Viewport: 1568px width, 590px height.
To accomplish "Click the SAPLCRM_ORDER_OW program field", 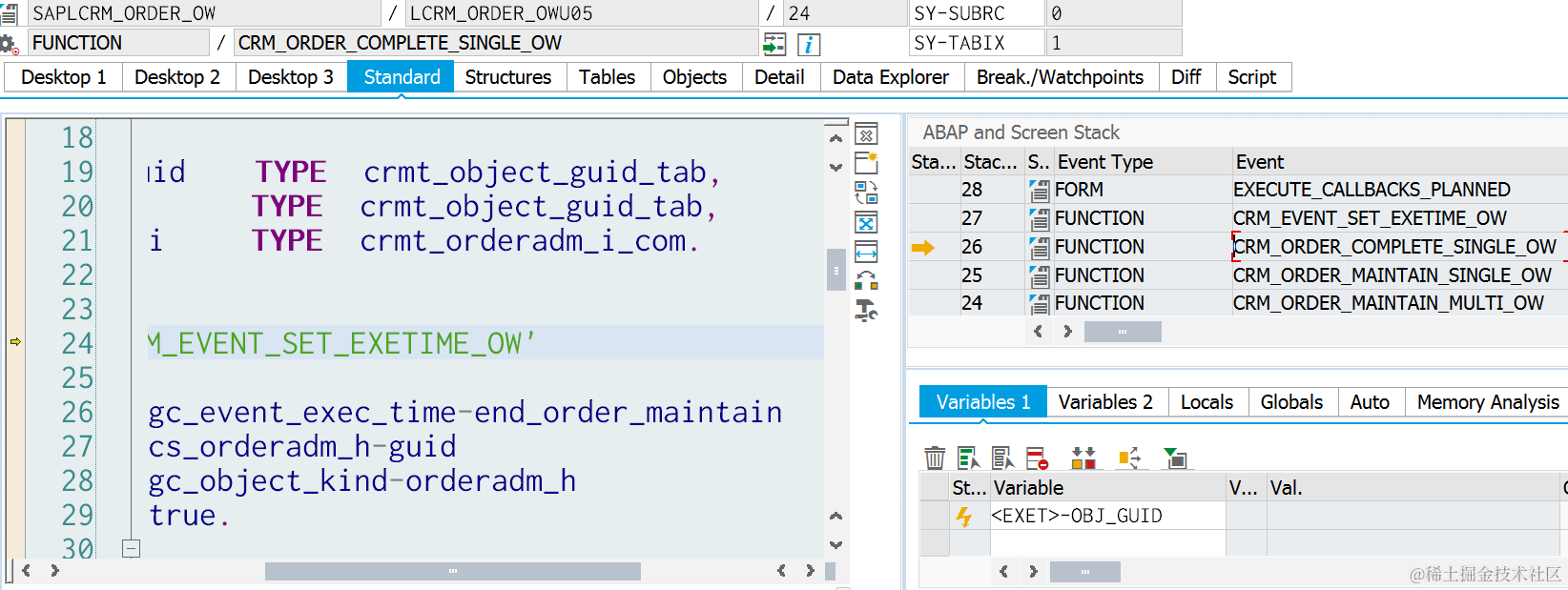I will [204, 13].
